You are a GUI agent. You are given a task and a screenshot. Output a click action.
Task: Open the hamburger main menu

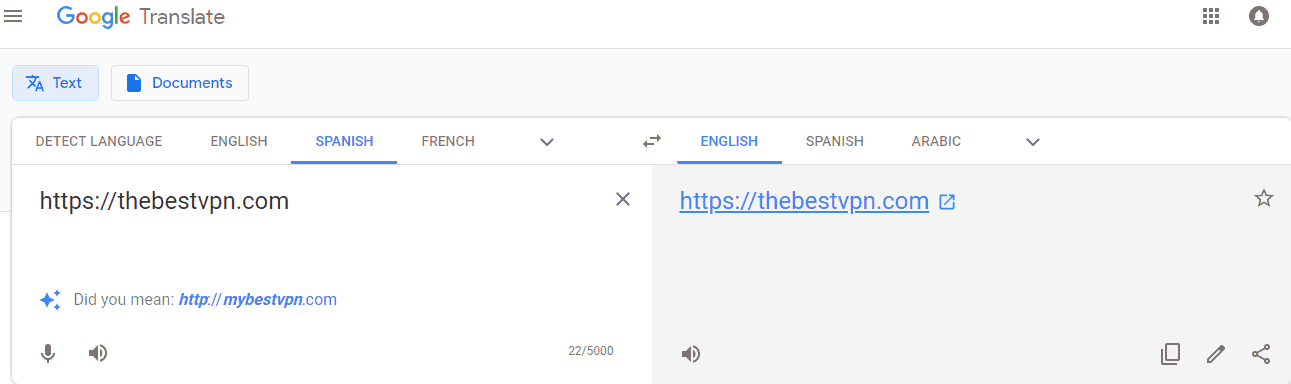click(x=14, y=16)
